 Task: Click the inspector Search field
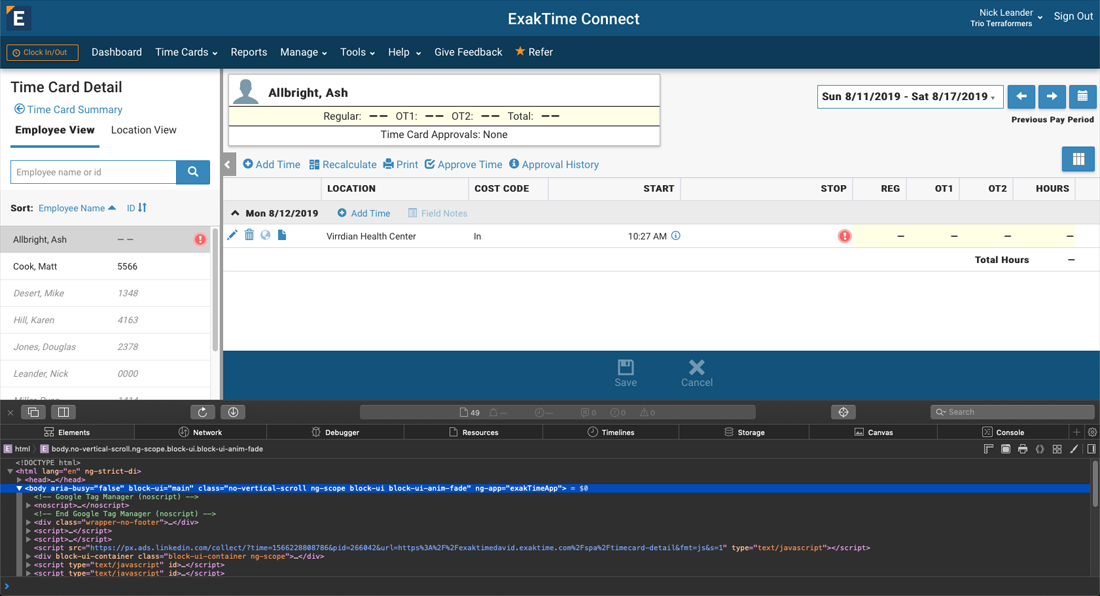coord(1012,412)
